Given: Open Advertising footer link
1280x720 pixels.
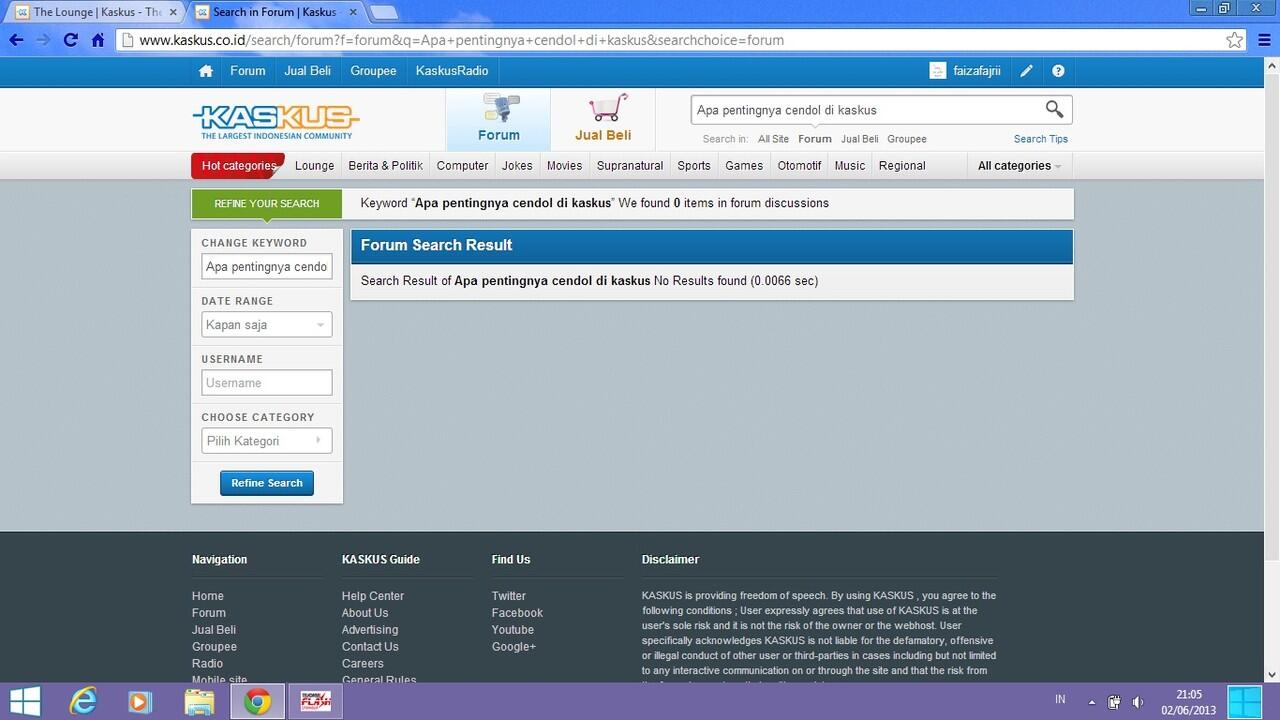Looking at the screenshot, I should click(370, 630).
